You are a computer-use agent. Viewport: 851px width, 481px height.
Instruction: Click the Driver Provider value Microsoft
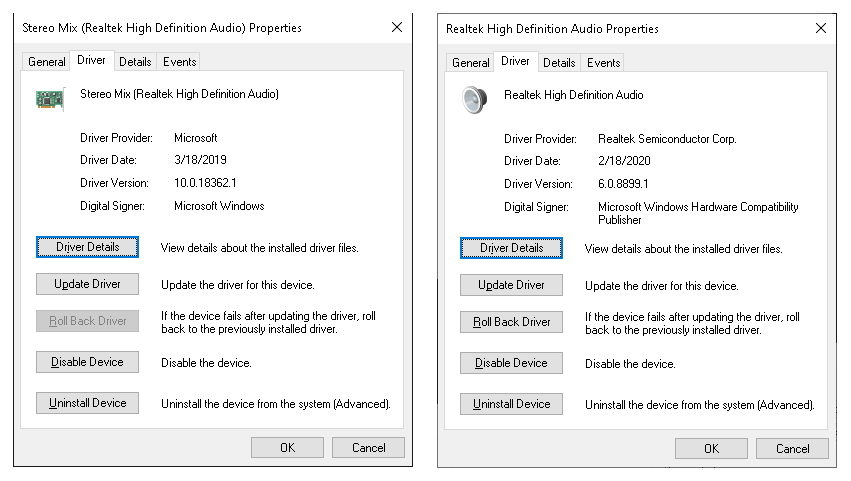point(195,138)
